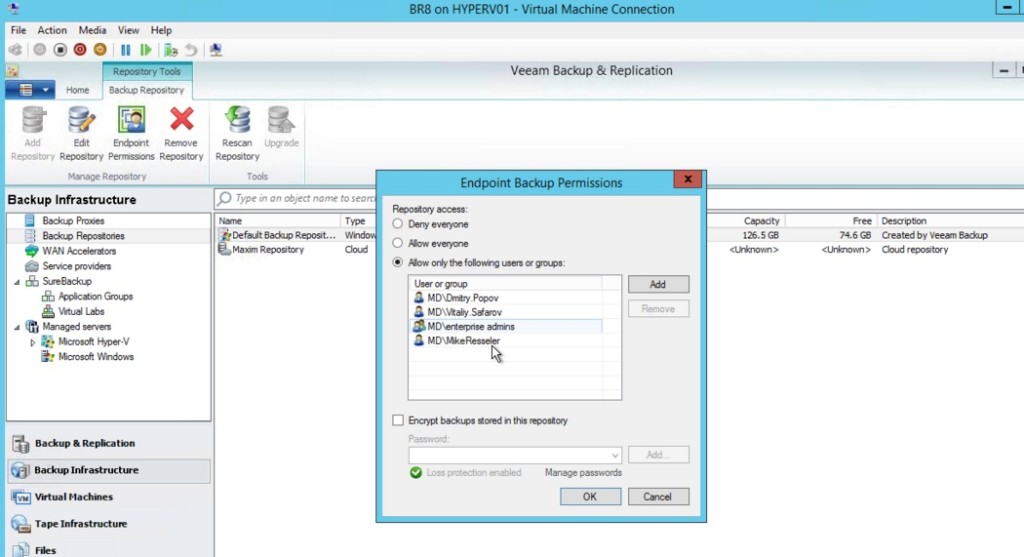1024x557 pixels.
Task: Cancel the Endpoint Backup Permissions dialog
Action: coord(657,496)
